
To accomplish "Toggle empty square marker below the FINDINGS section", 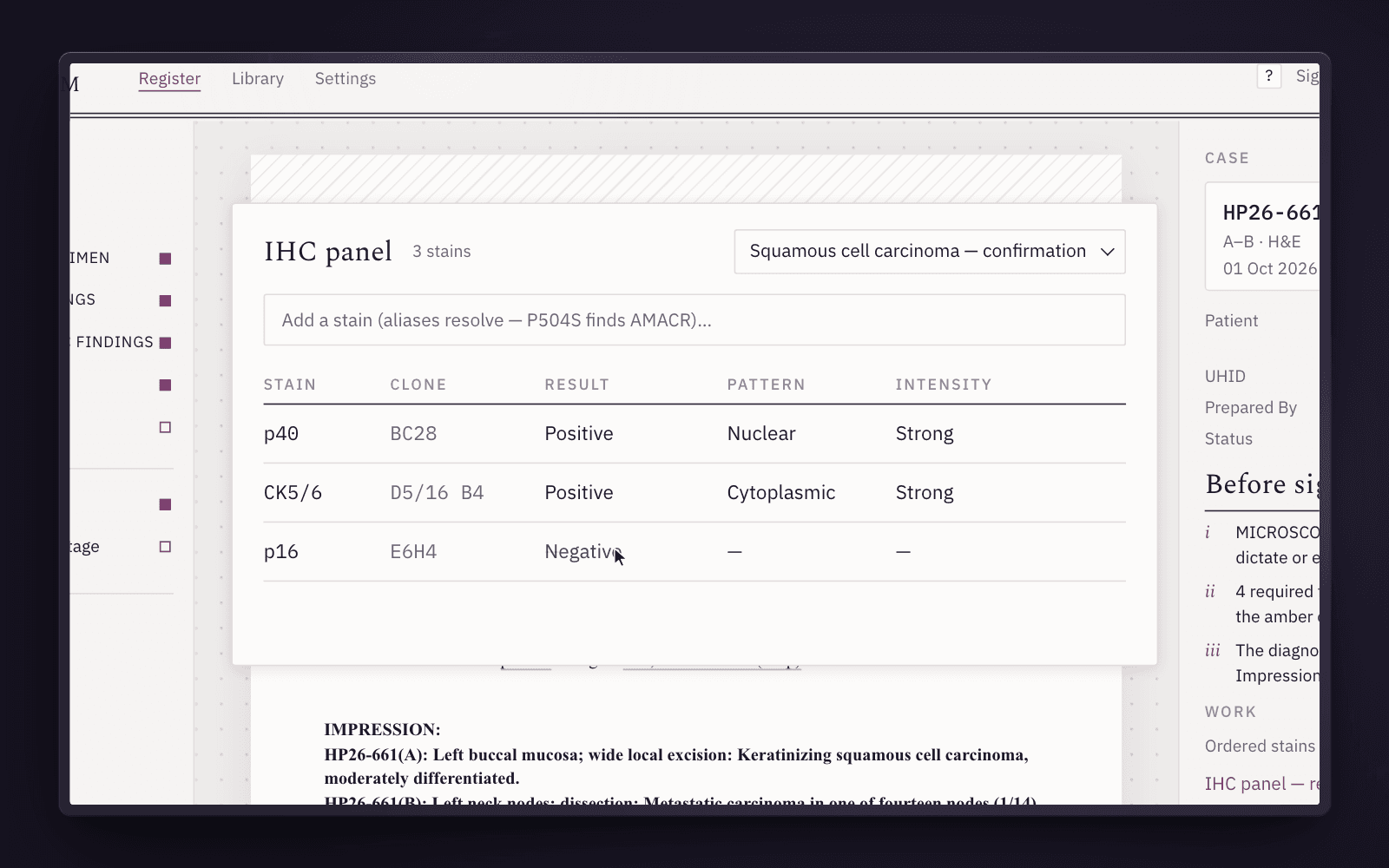I will pyautogui.click(x=165, y=427).
